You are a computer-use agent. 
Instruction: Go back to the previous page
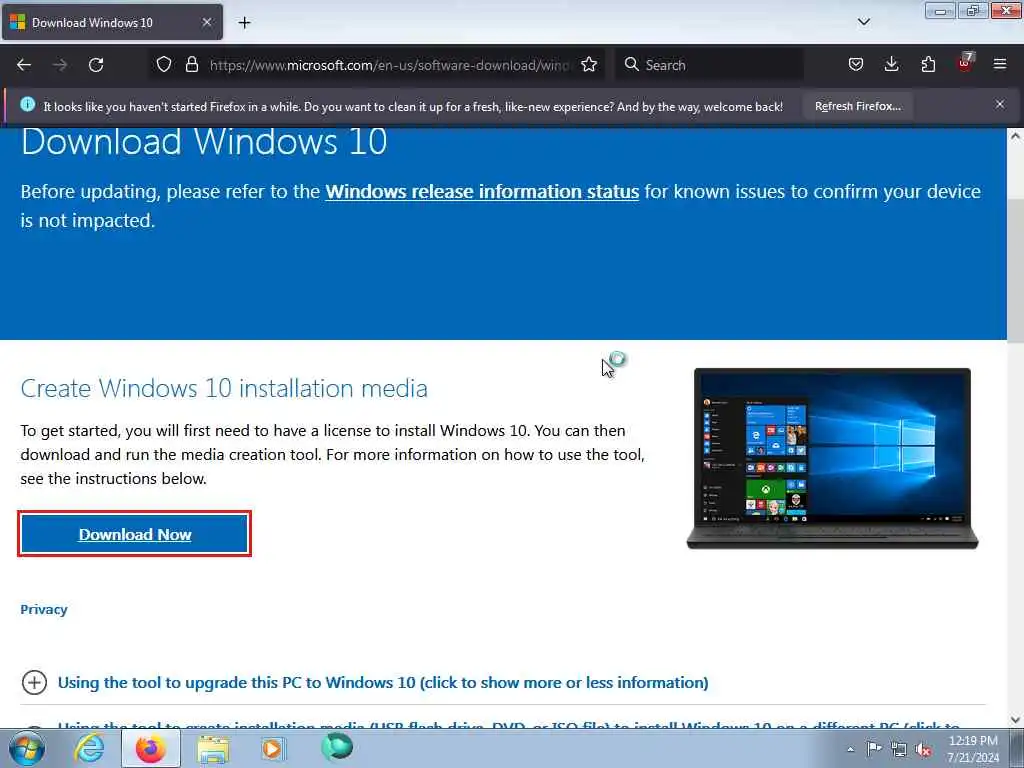24,65
